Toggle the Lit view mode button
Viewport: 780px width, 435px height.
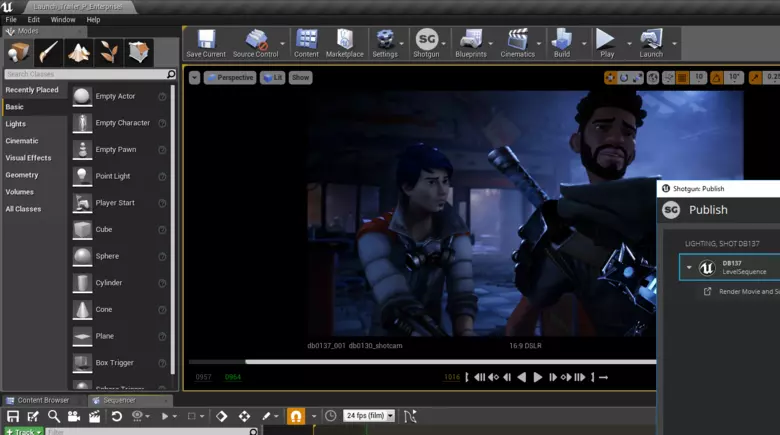[273, 78]
